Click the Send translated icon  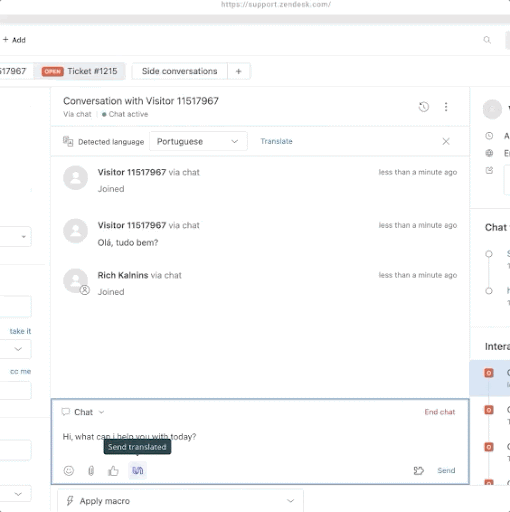pos(138,470)
